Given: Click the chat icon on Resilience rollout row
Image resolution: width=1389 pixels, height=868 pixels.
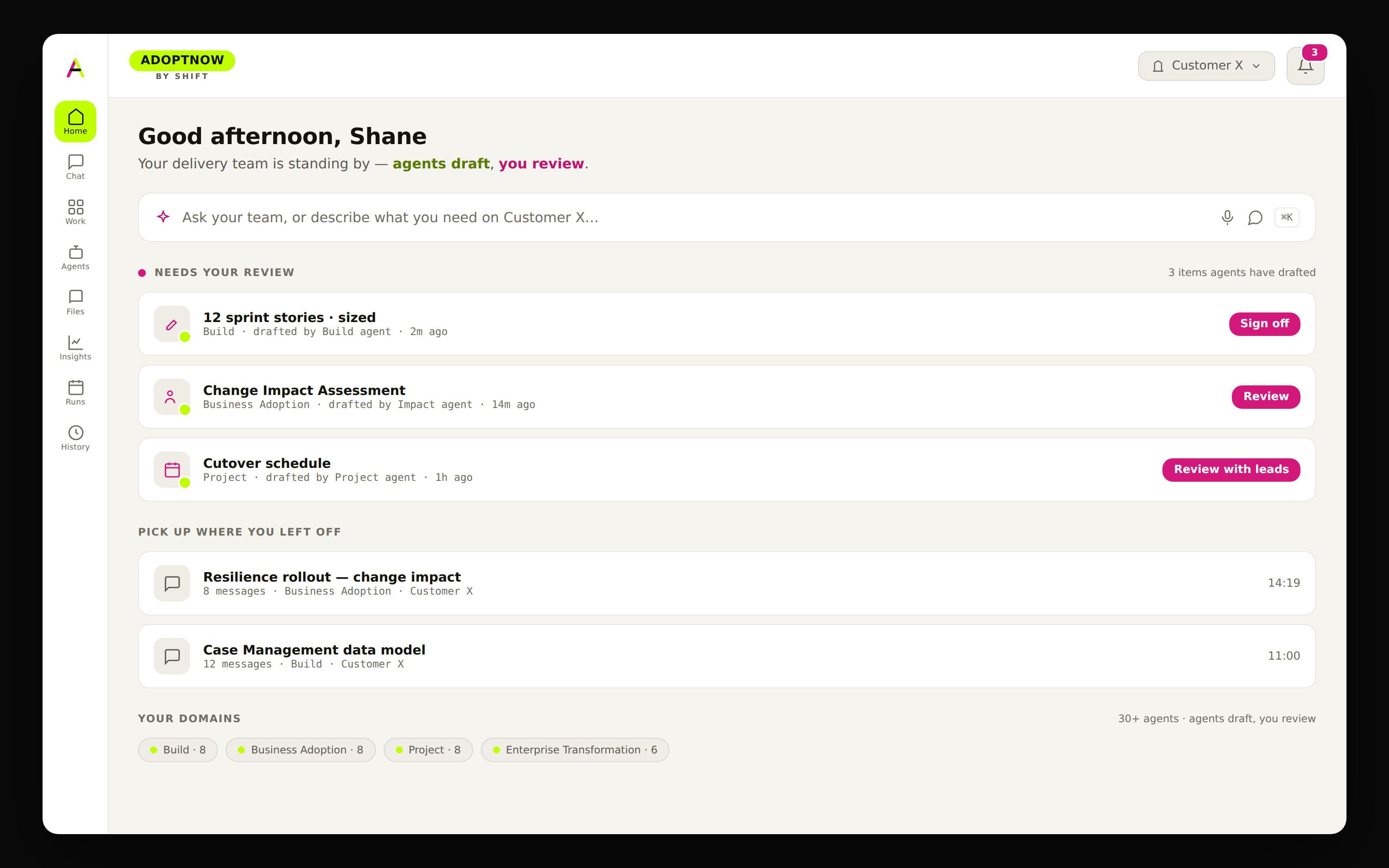Looking at the screenshot, I should (171, 584).
